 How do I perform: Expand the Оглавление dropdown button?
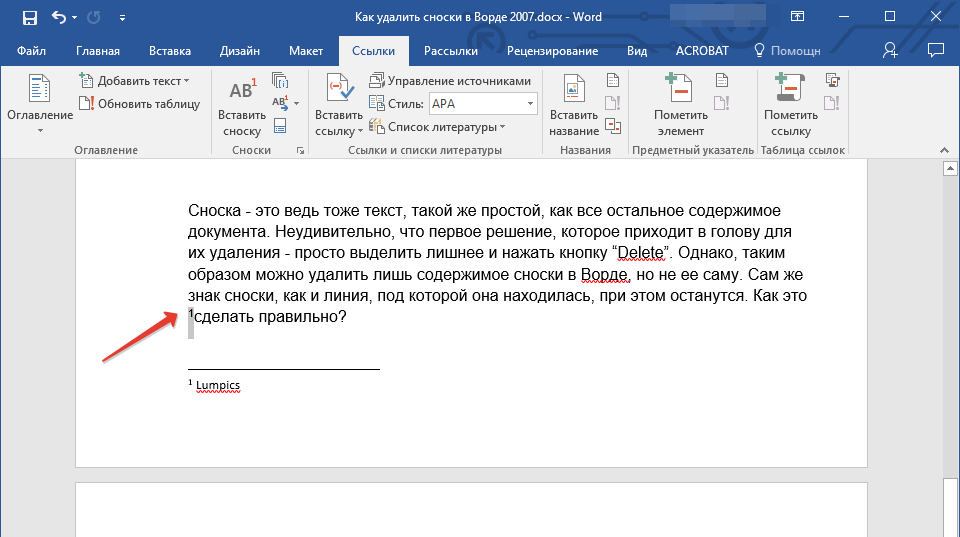(40, 130)
